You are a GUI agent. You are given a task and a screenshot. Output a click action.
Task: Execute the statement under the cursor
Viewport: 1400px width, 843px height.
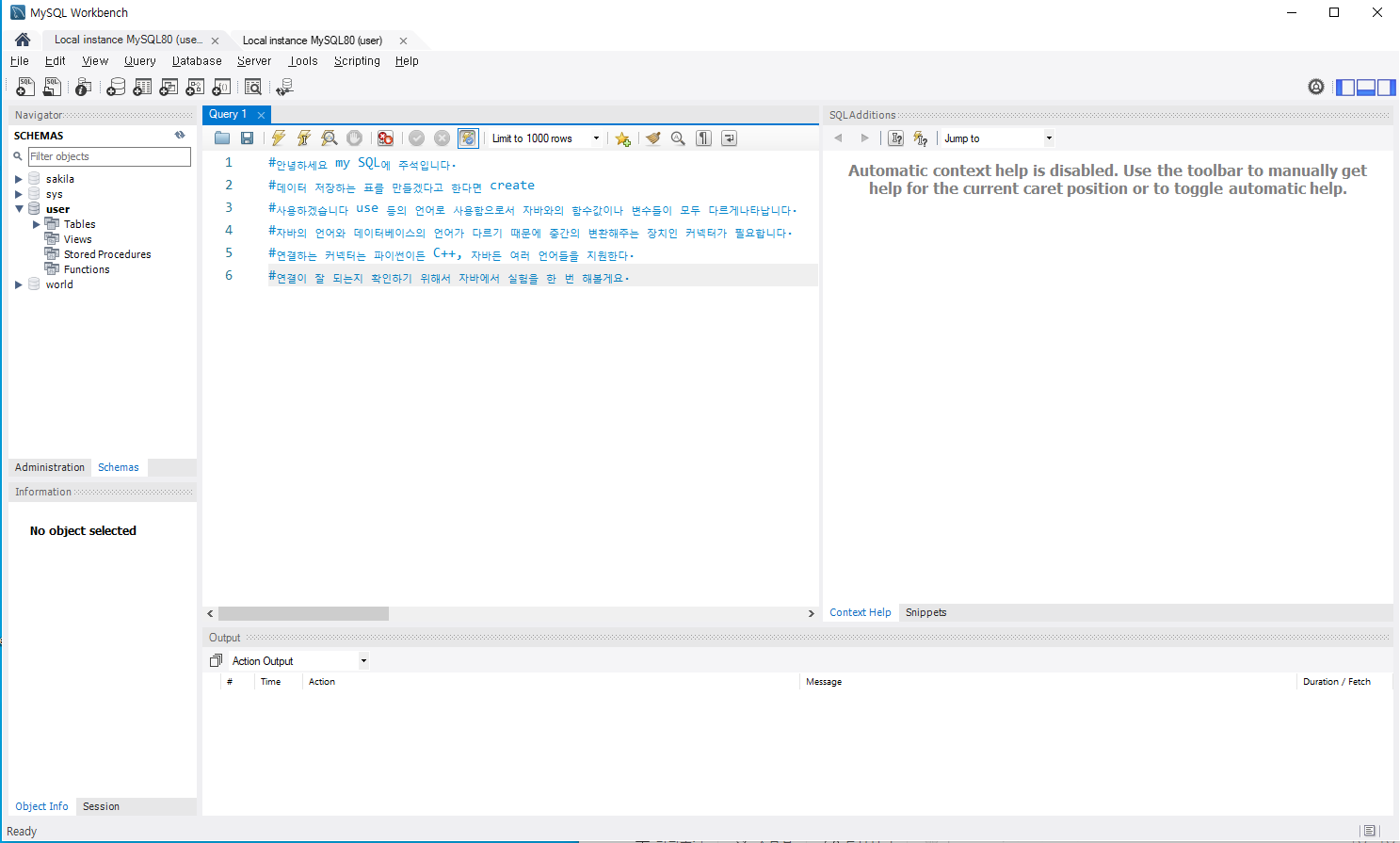click(303, 138)
